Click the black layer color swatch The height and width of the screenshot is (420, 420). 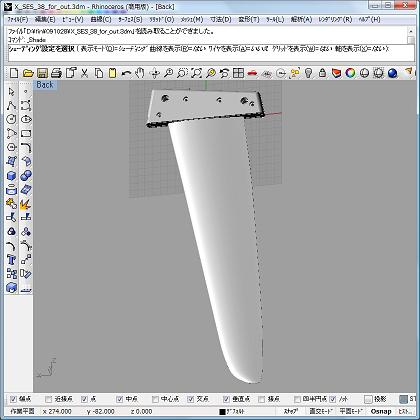pyautogui.click(x=222, y=412)
